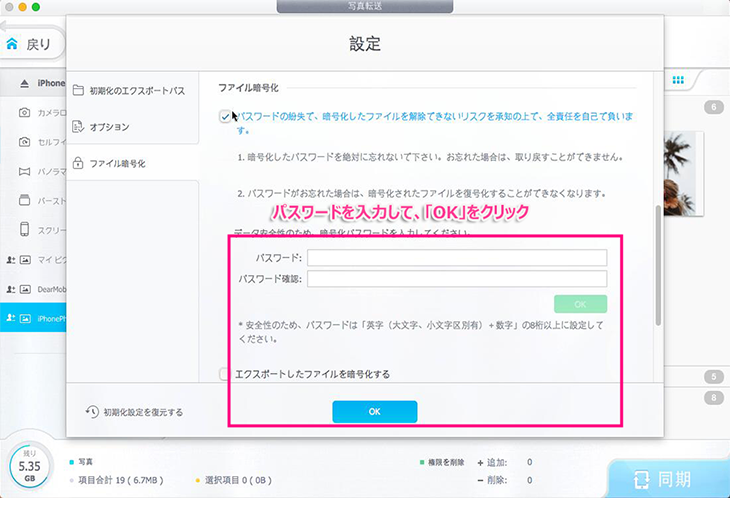Image resolution: width=730 pixels, height=510 pixels.
Task: Click the settings dialog vertical scrollbar
Action: coord(657,265)
